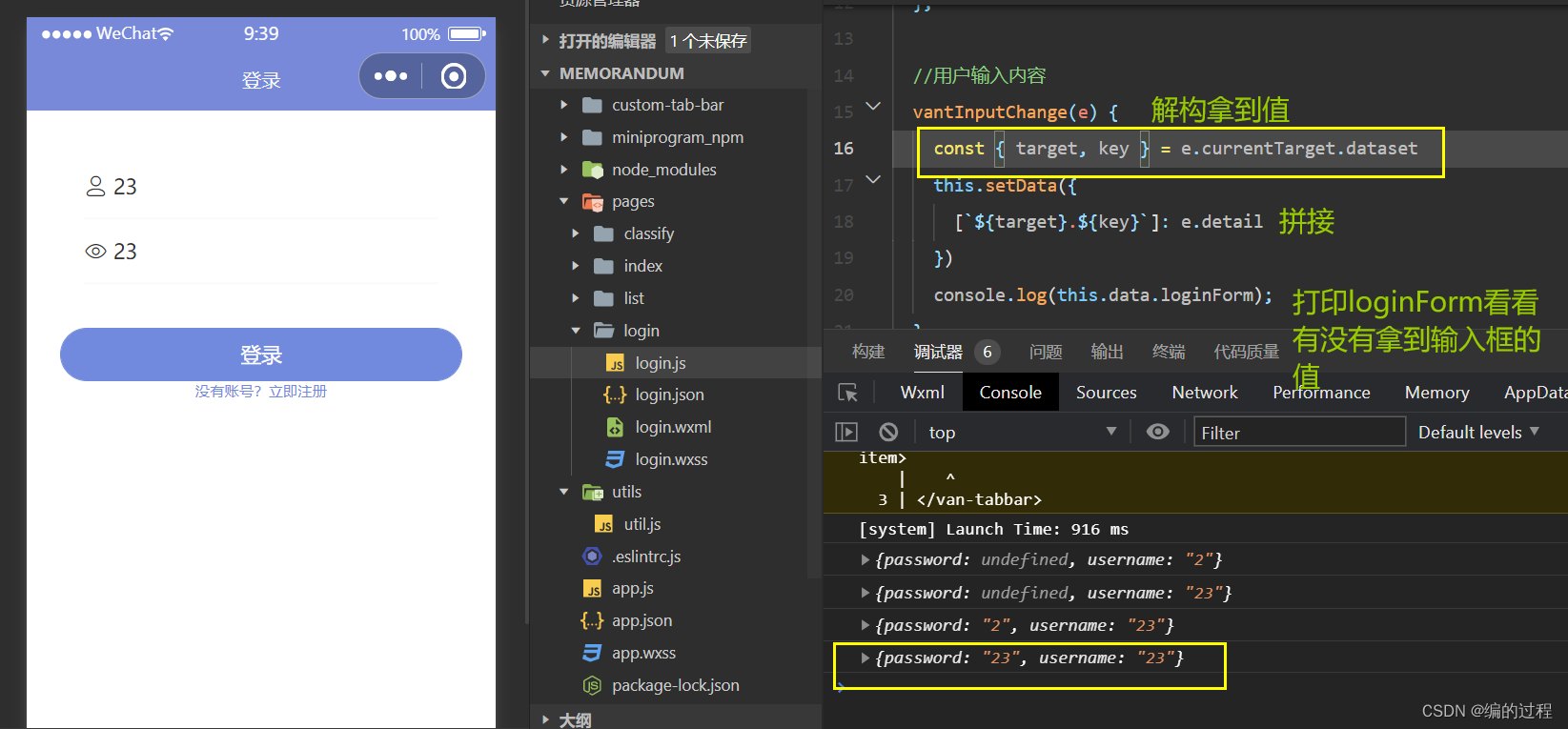The height and width of the screenshot is (729, 1568).
Task: Open login.json file
Action: pyautogui.click(x=669, y=395)
